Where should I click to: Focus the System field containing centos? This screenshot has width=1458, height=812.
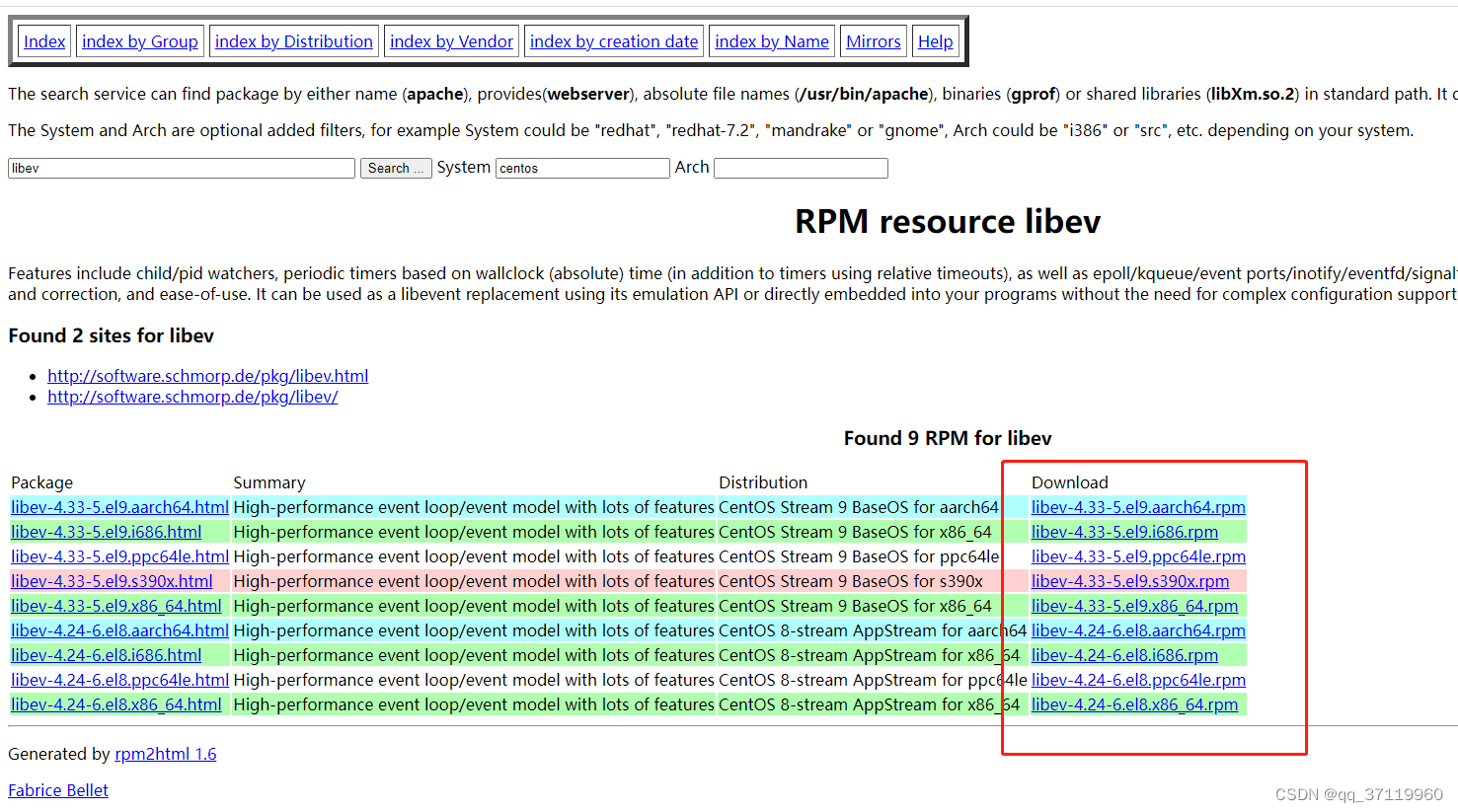582,169
